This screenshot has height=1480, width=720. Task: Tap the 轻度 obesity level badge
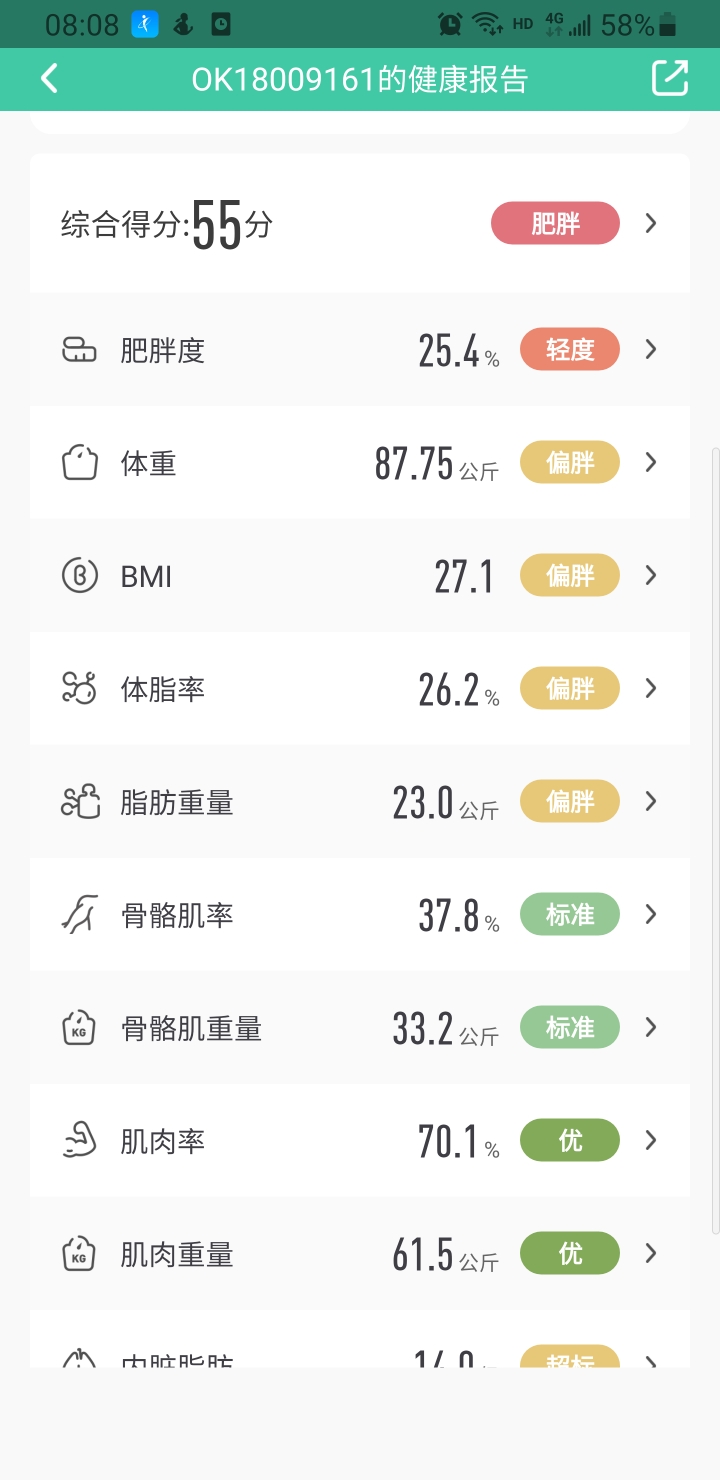pos(570,349)
